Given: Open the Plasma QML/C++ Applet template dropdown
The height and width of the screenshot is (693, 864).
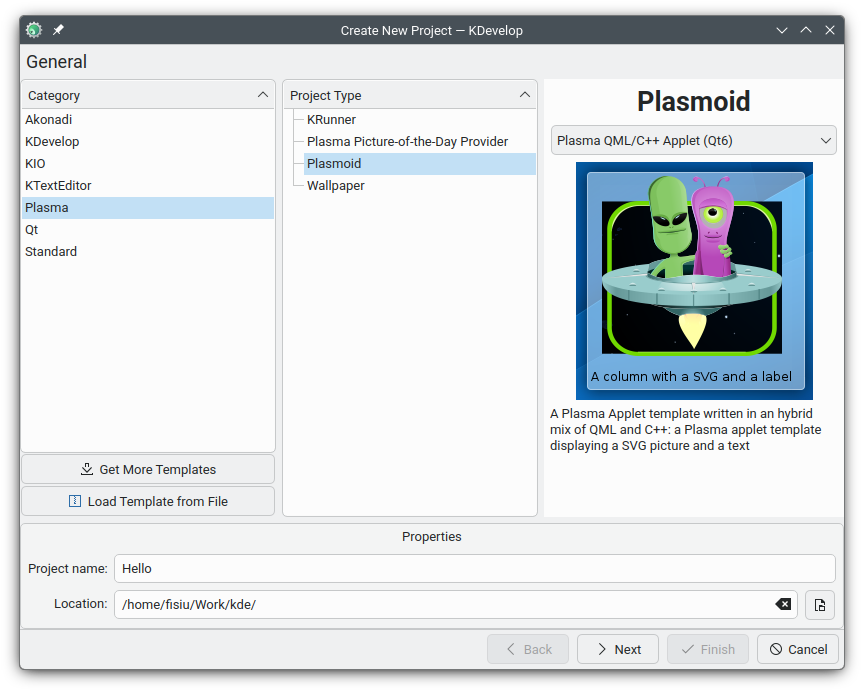Looking at the screenshot, I should pyautogui.click(x=693, y=140).
